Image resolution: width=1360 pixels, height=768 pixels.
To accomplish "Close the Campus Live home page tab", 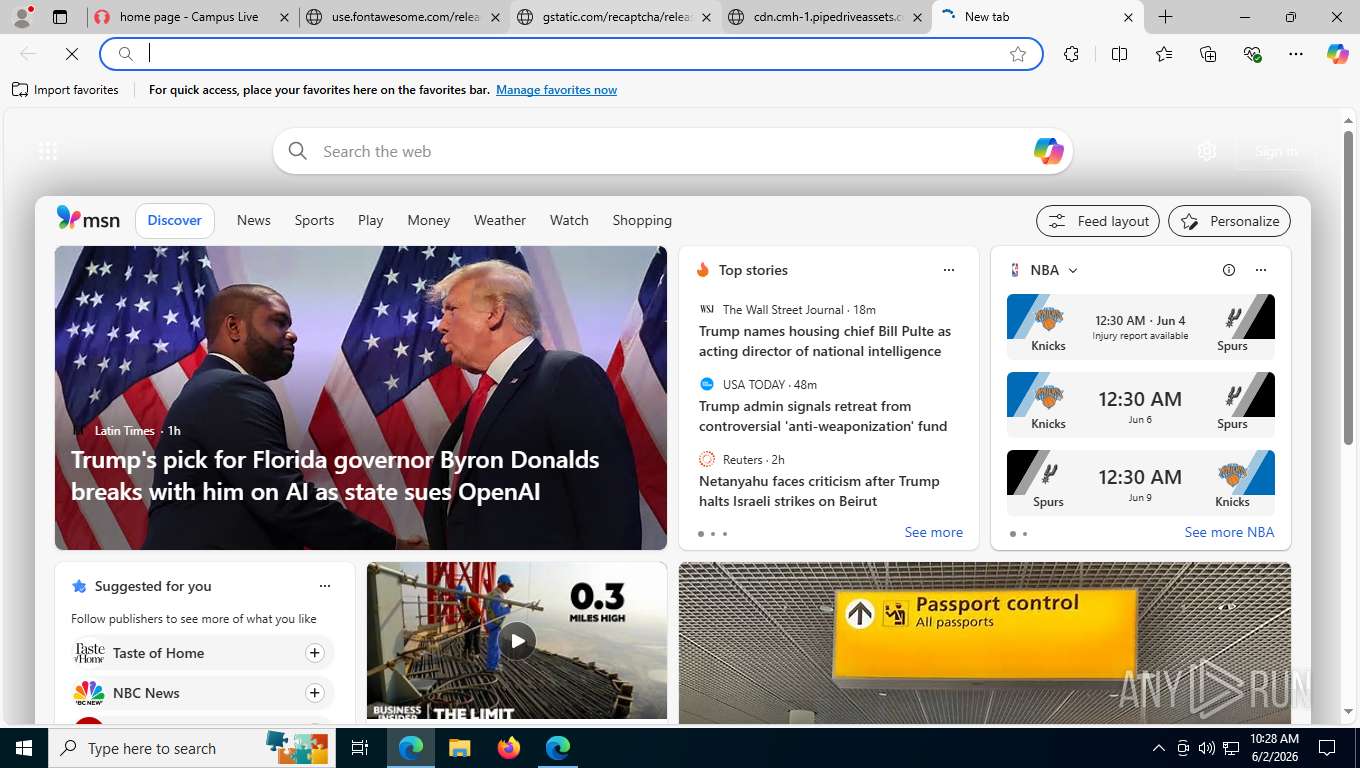I will (283, 17).
